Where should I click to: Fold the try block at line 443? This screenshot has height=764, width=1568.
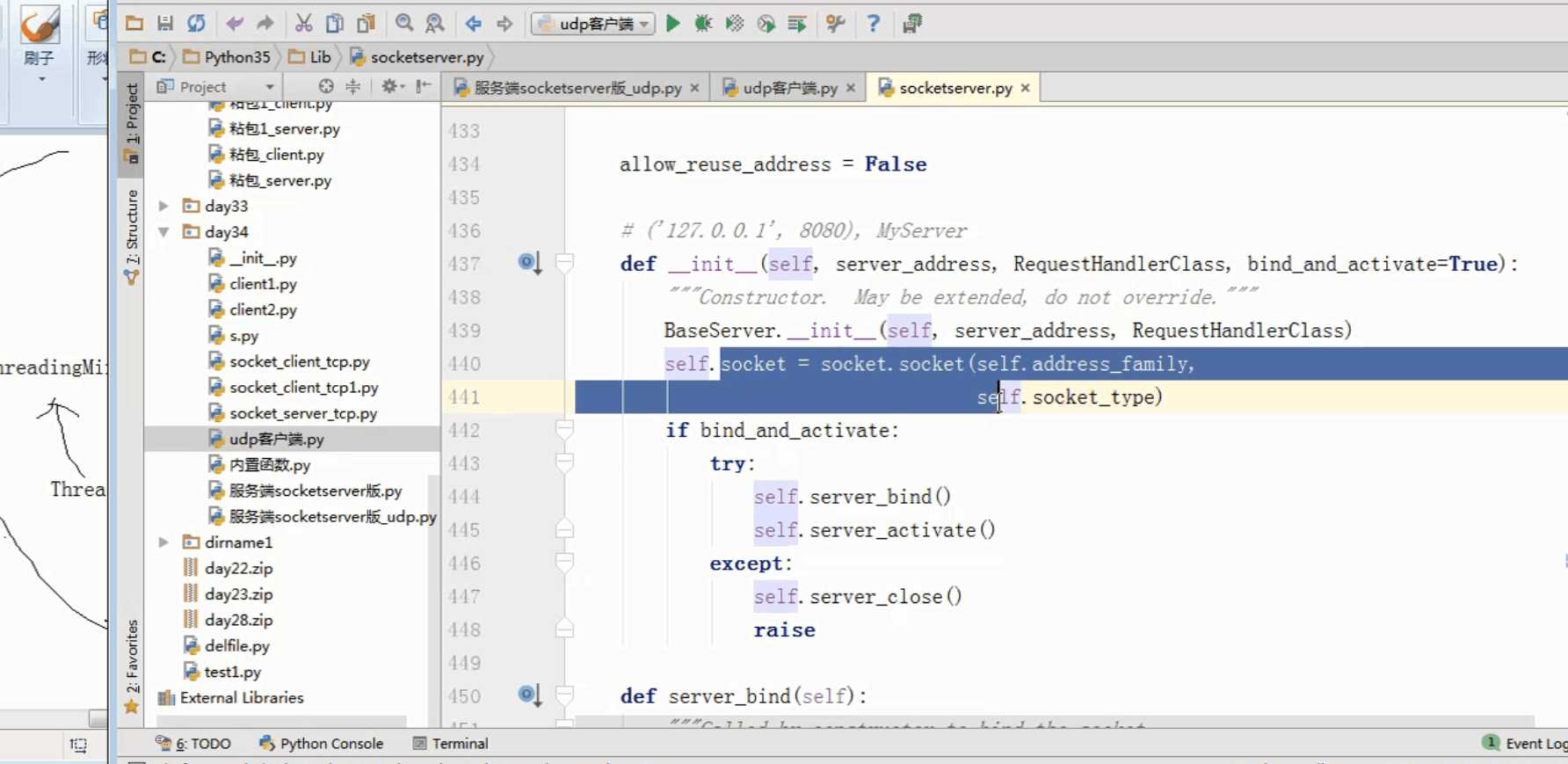tap(565, 462)
